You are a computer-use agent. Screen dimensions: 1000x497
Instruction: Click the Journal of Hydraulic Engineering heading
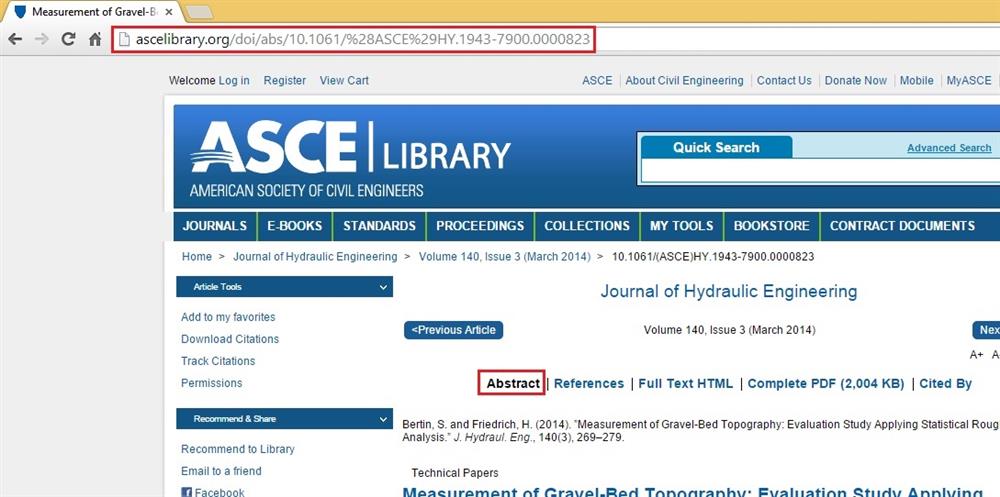tap(728, 292)
